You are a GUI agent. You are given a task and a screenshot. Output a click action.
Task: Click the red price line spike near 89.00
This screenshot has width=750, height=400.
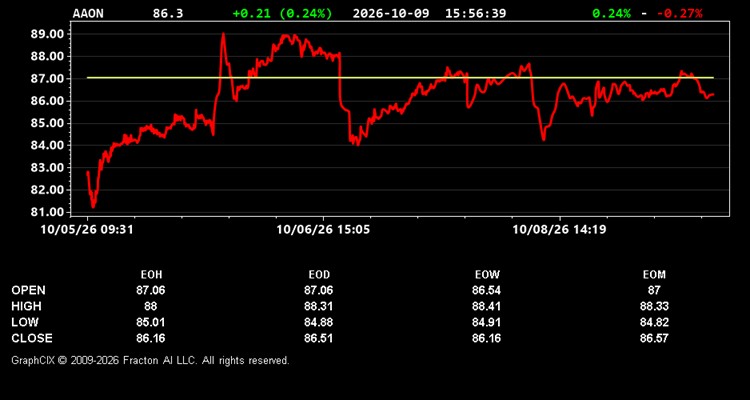(223, 36)
